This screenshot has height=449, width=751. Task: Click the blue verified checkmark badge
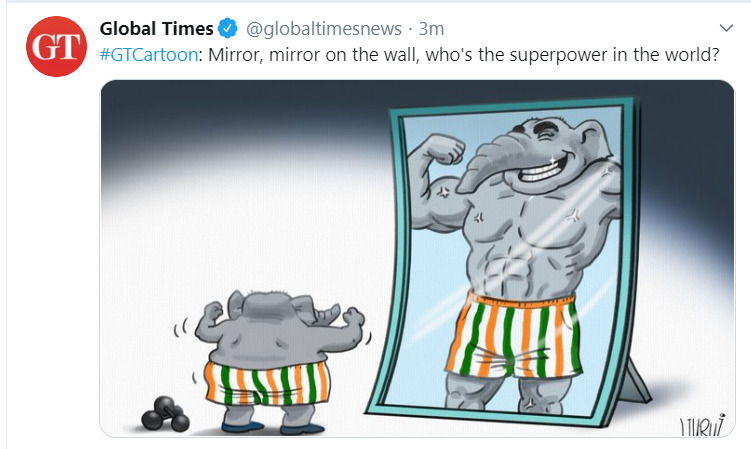tap(228, 28)
